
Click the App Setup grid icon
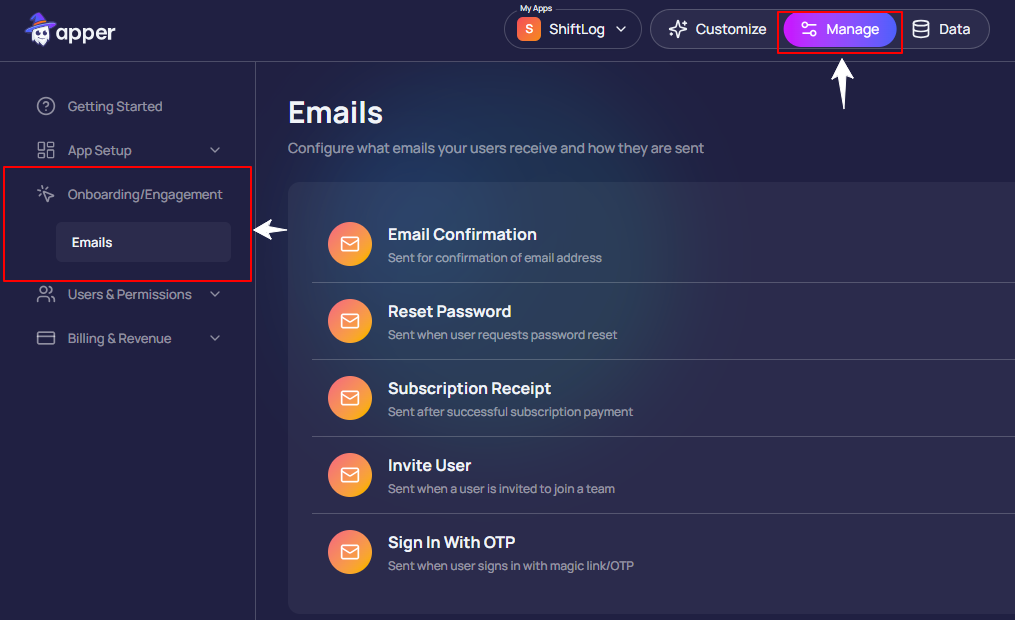[x=46, y=150]
